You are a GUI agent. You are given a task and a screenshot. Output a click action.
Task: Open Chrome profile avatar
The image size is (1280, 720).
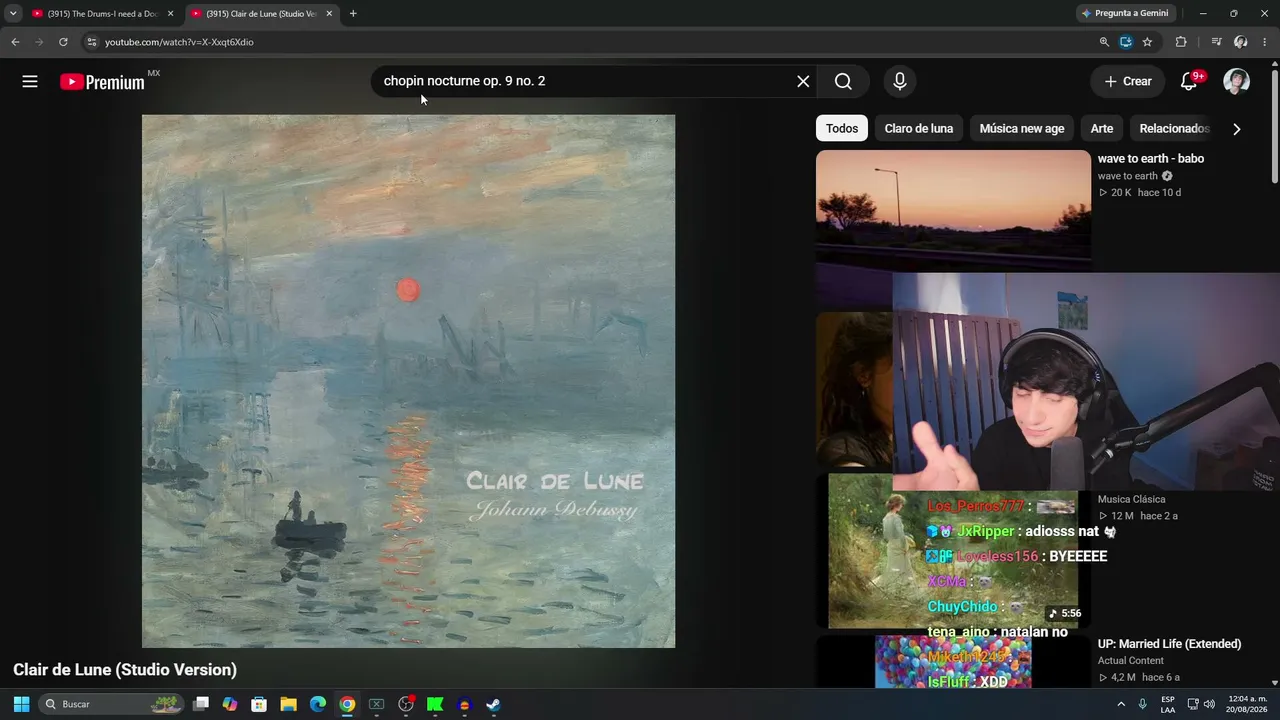[1241, 42]
